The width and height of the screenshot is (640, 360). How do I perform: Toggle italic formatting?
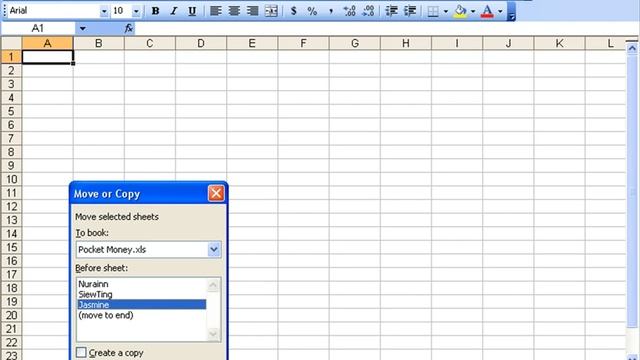pyautogui.click(x=174, y=11)
